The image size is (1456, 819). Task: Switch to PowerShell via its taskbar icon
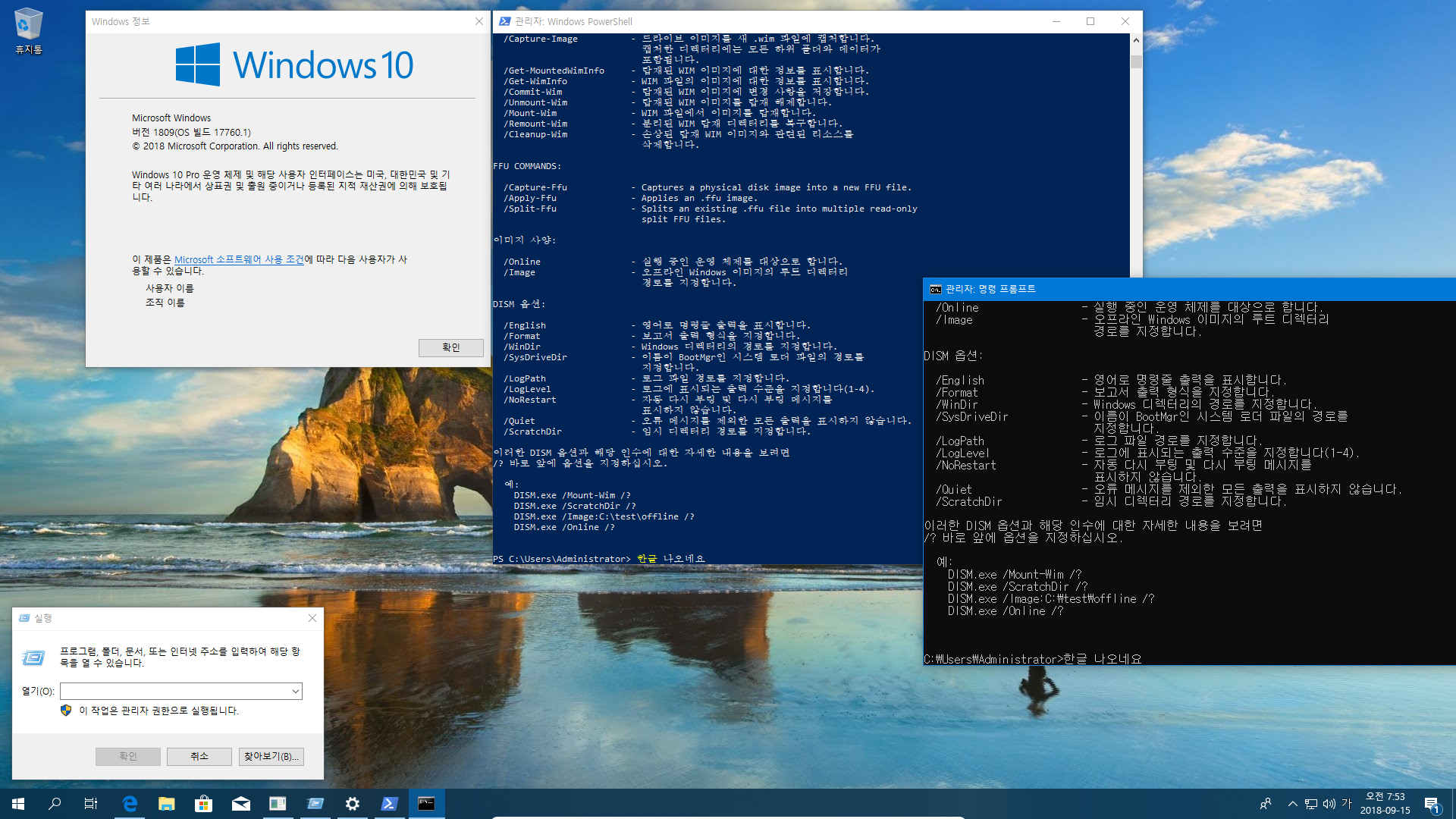390,804
